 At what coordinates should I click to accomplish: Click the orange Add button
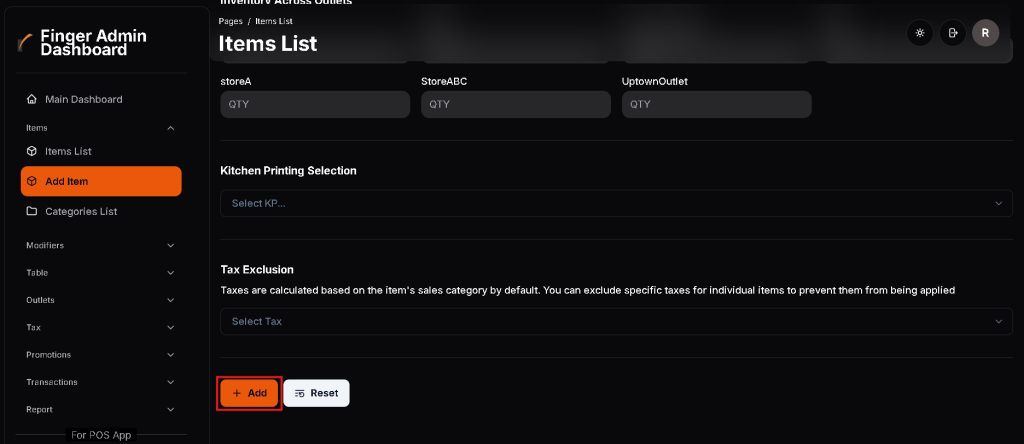point(249,393)
